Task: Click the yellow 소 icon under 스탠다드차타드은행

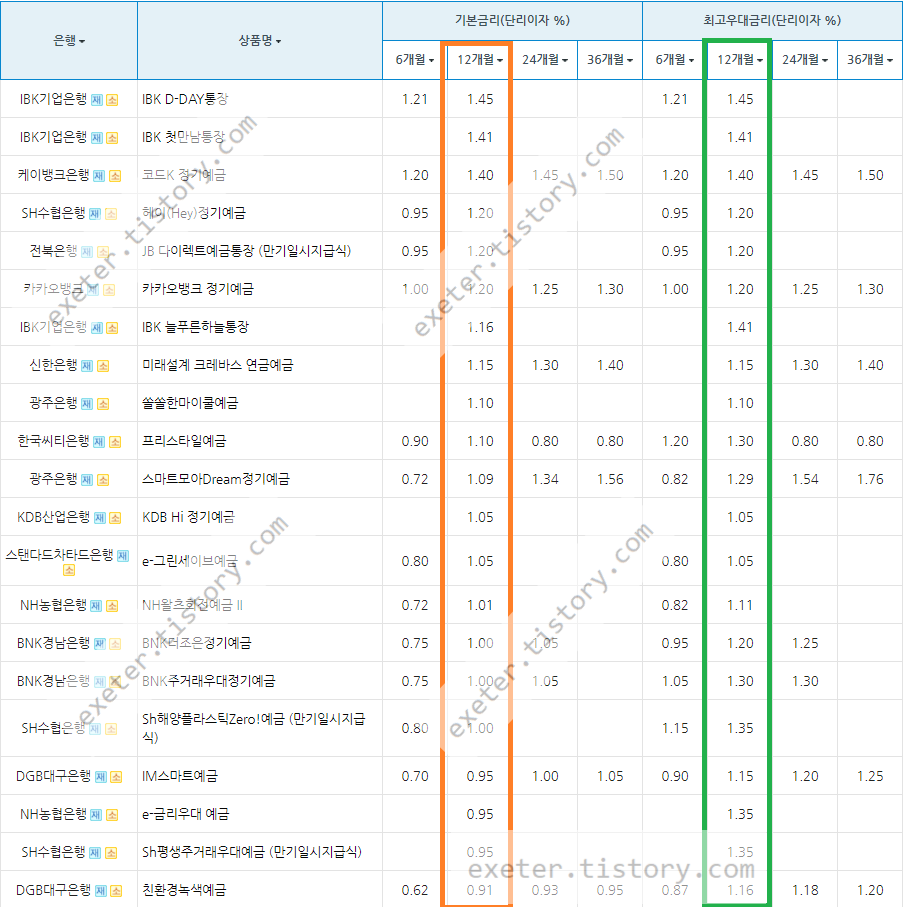Action: pos(69,570)
